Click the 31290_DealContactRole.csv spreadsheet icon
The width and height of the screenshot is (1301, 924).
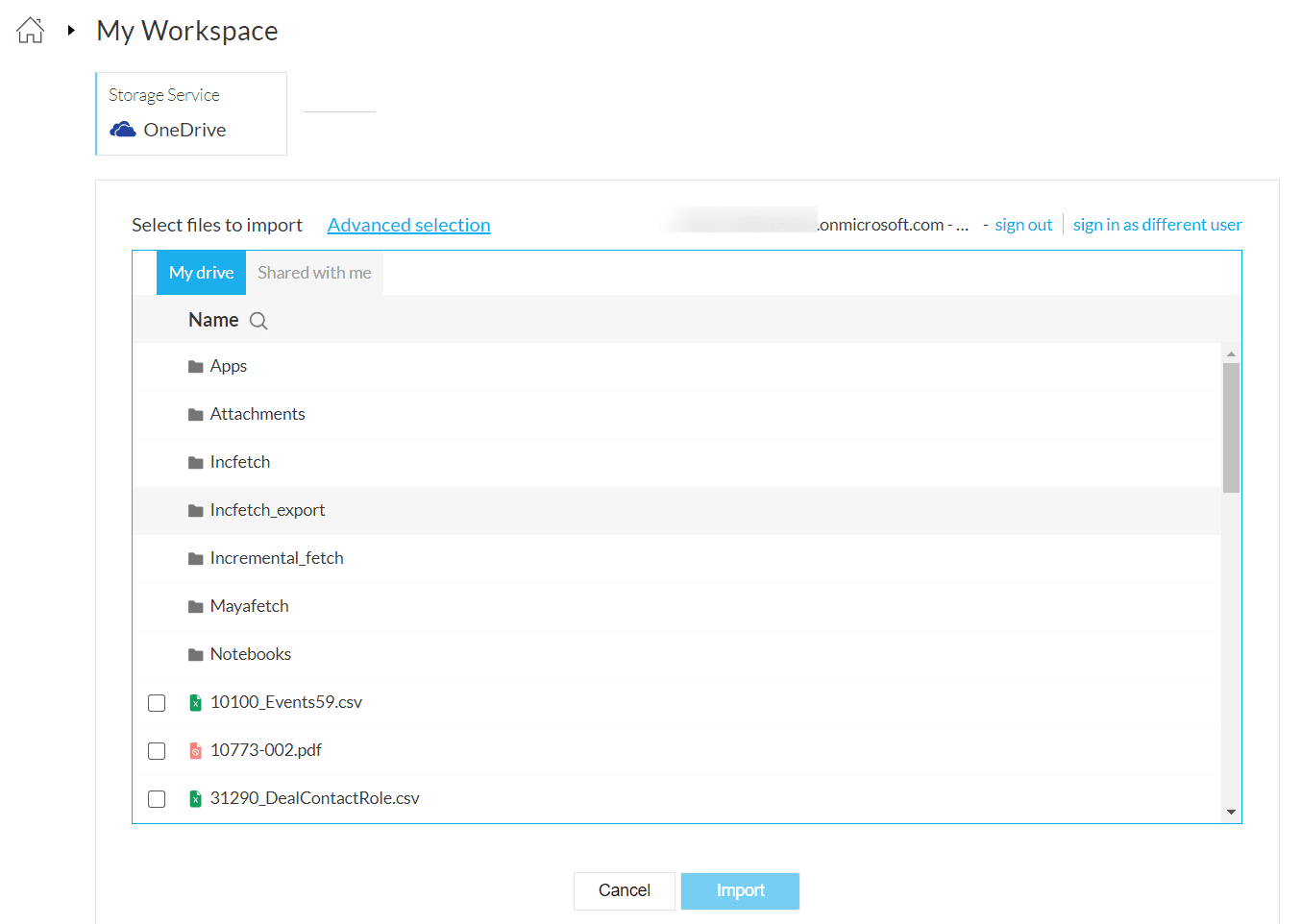click(x=196, y=799)
